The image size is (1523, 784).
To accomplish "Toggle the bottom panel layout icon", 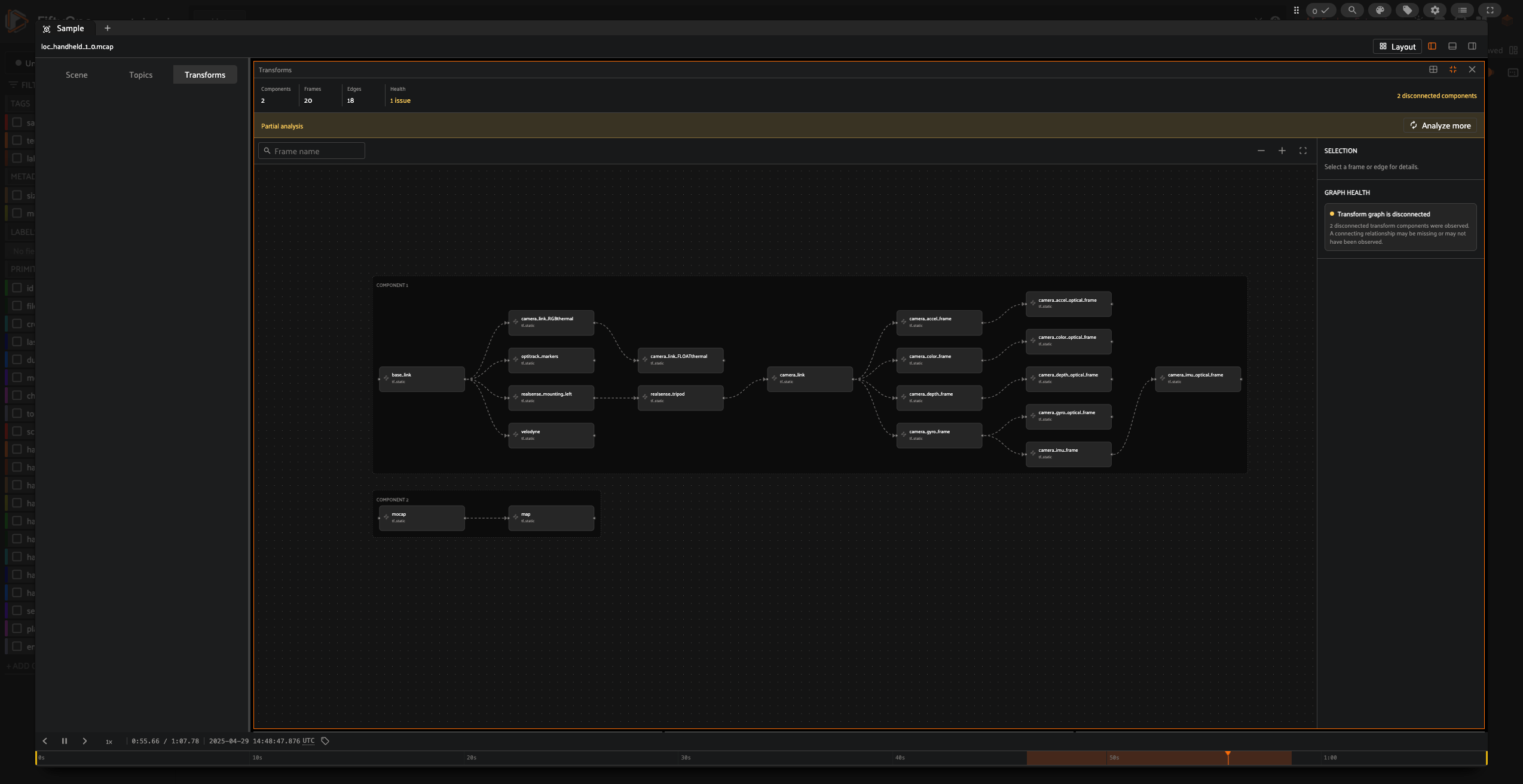I will [x=1452, y=47].
